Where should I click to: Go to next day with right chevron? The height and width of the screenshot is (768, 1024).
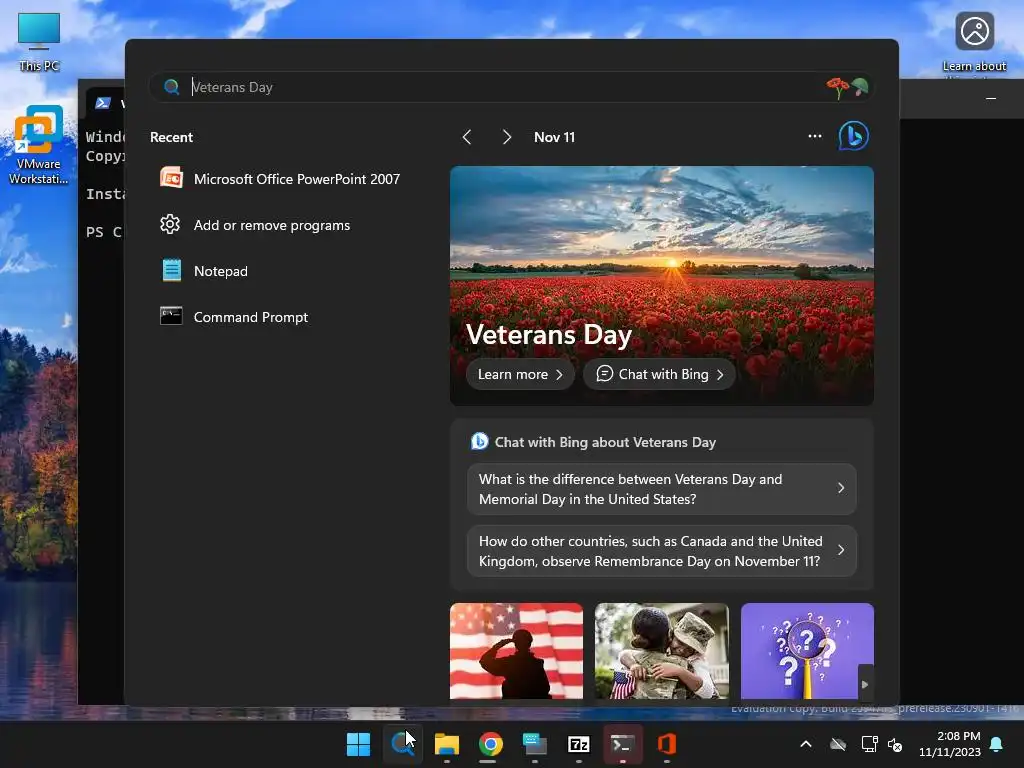506,137
